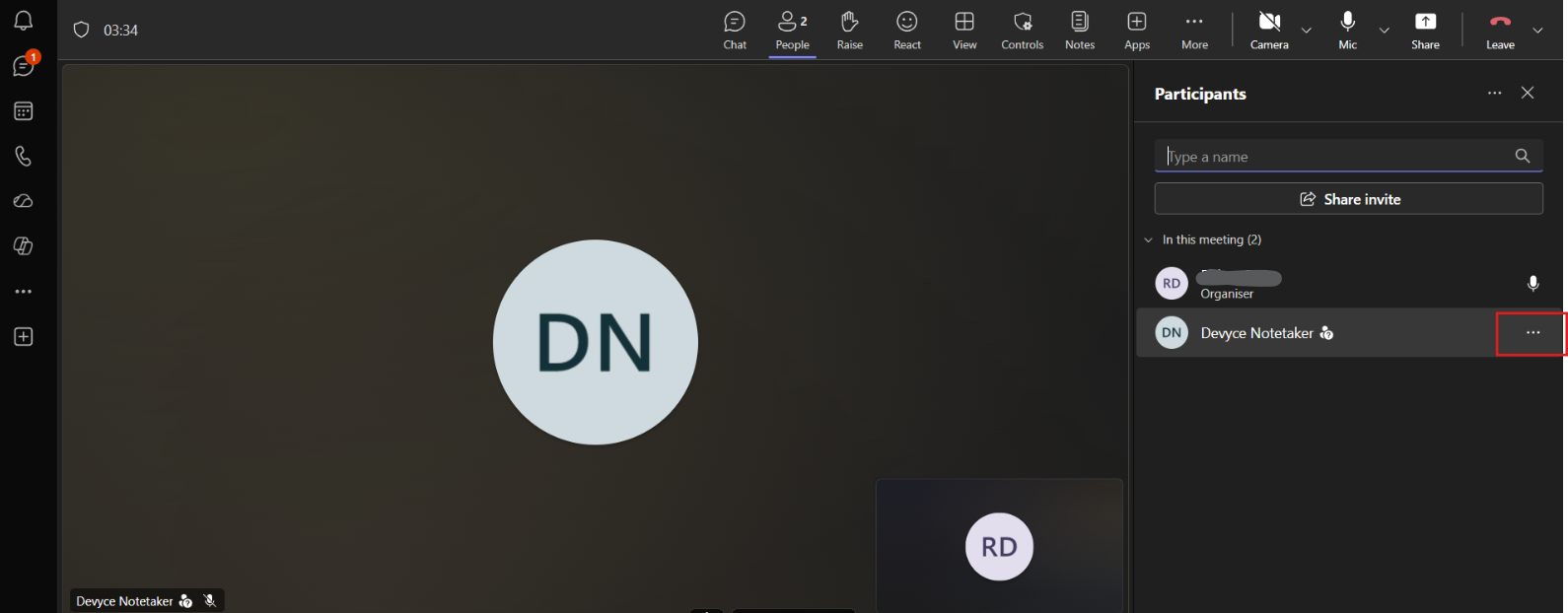Open meeting Controls

click(x=1023, y=31)
